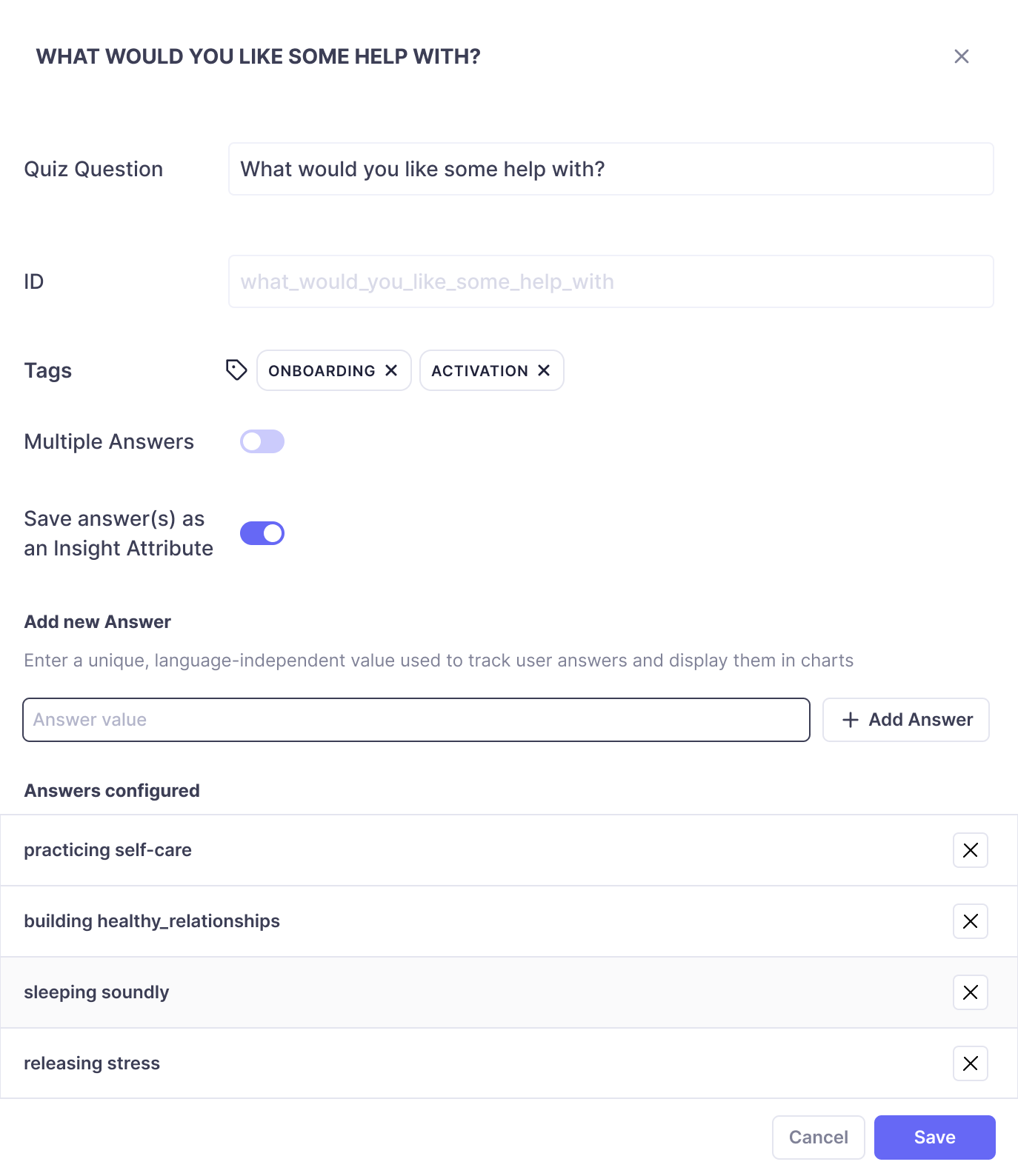Select the ACTIVATION tag chip

(x=479, y=370)
